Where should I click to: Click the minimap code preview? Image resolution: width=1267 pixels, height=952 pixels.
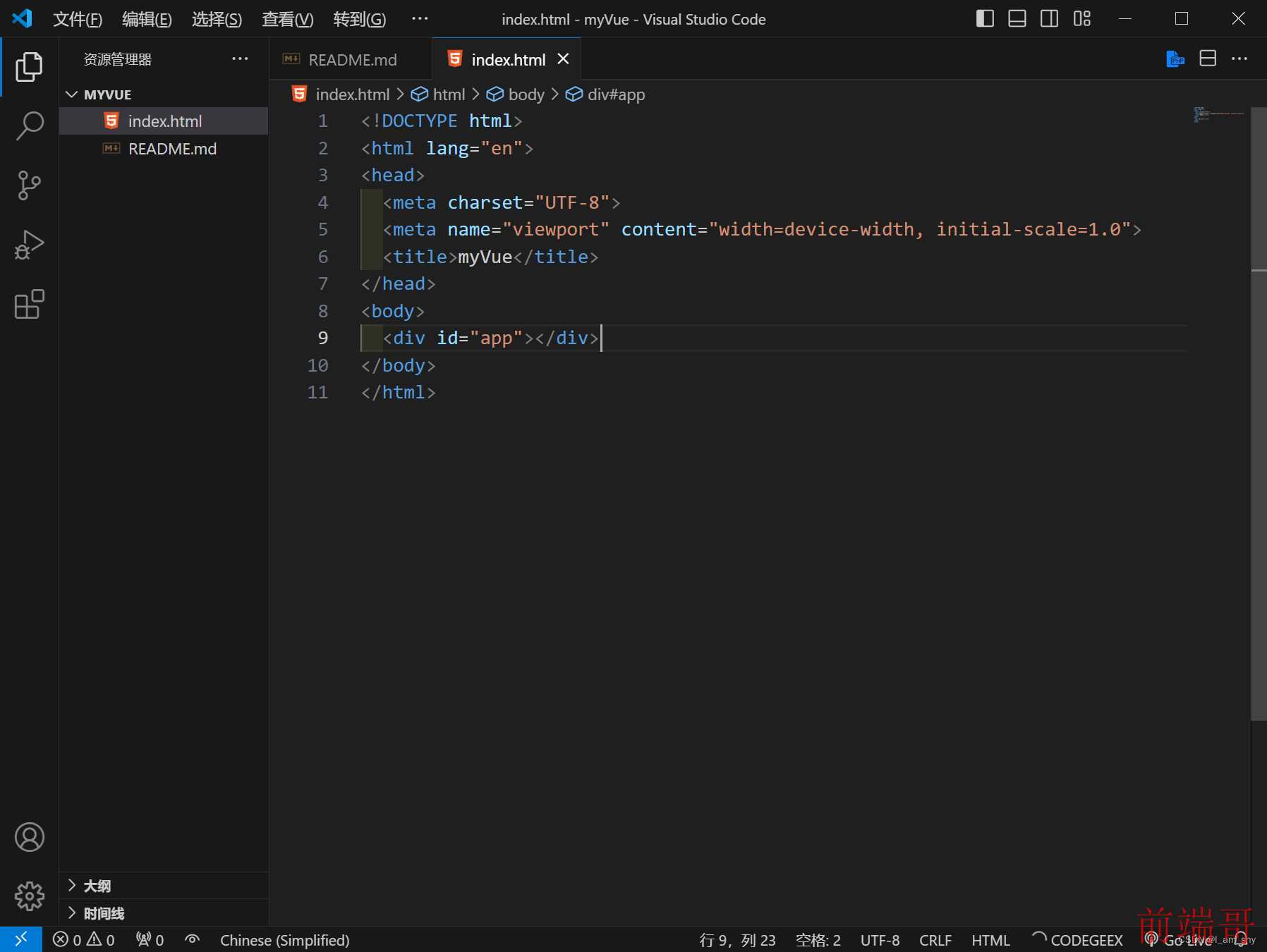tap(1218, 114)
